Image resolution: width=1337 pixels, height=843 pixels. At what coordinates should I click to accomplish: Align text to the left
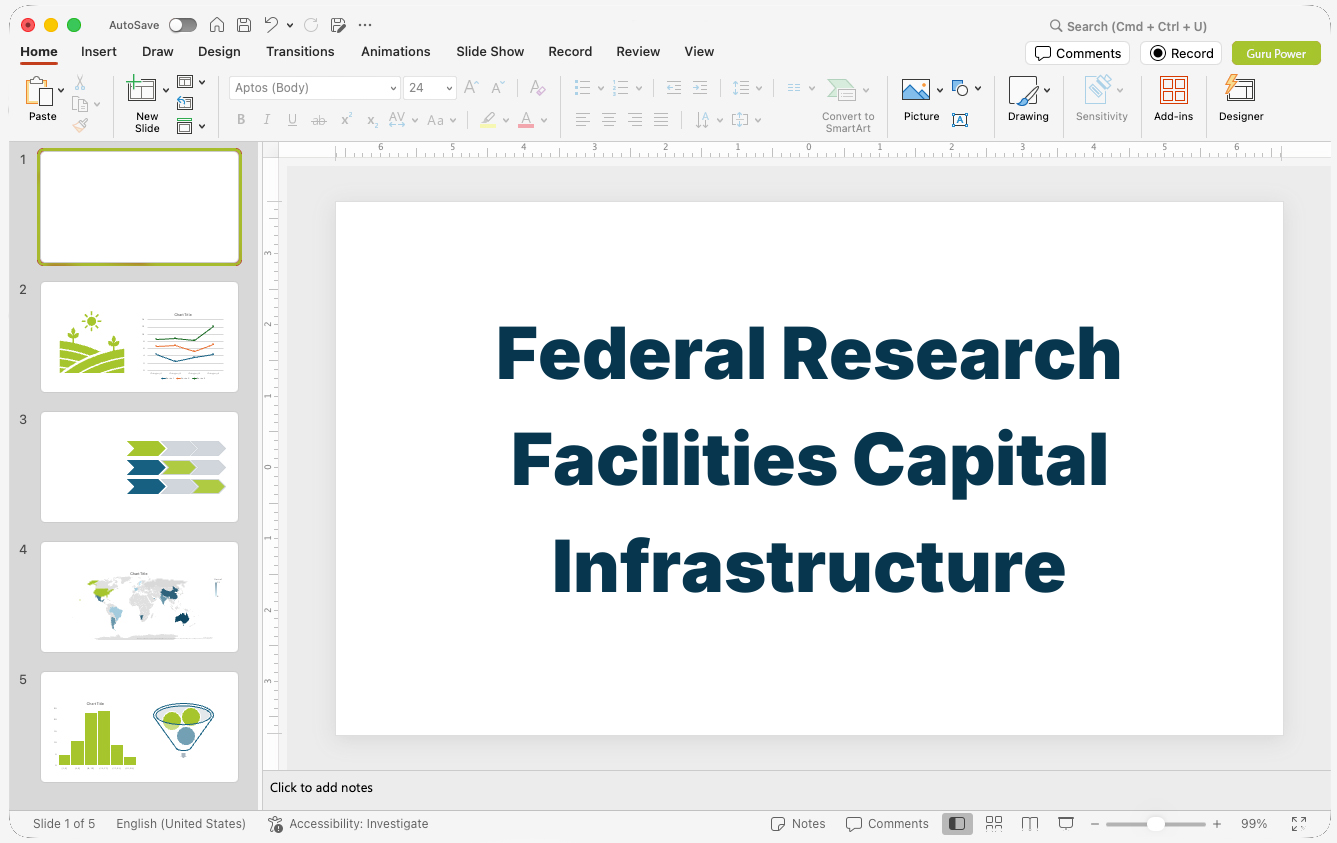coord(583,120)
